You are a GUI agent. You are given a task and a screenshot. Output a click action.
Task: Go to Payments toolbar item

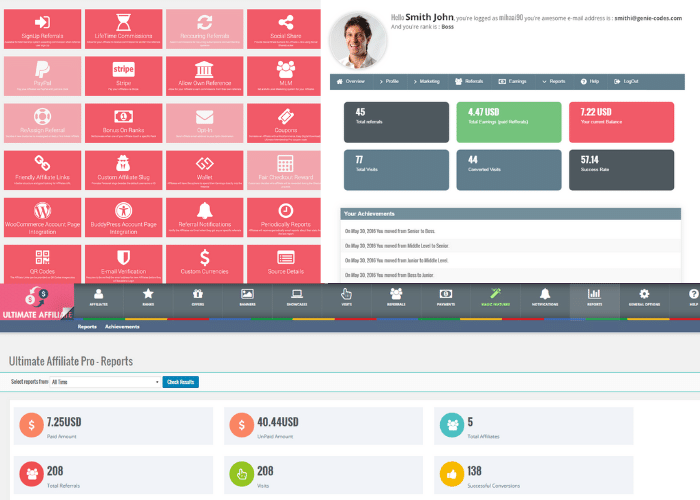coord(446,298)
